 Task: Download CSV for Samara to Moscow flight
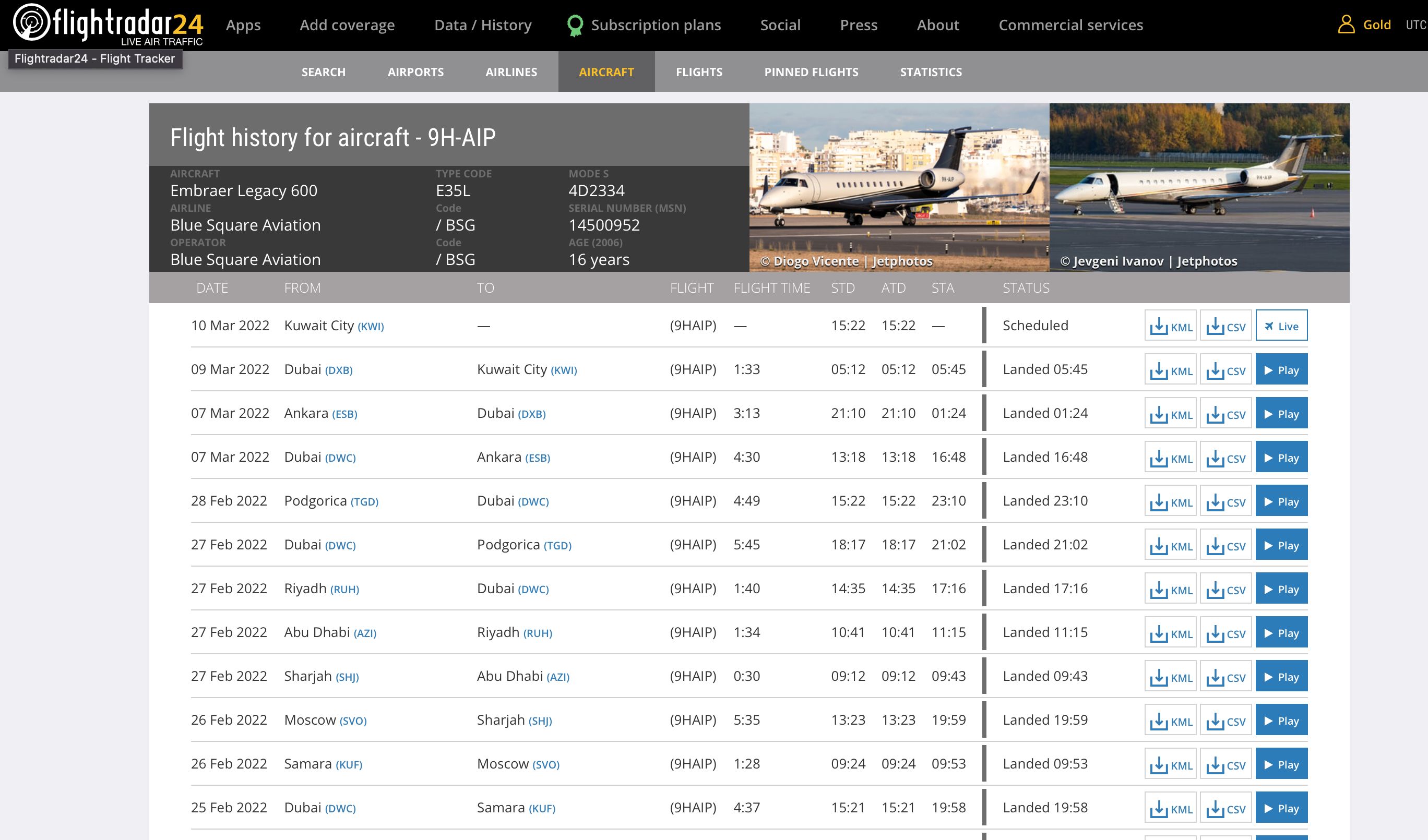[x=1225, y=765]
